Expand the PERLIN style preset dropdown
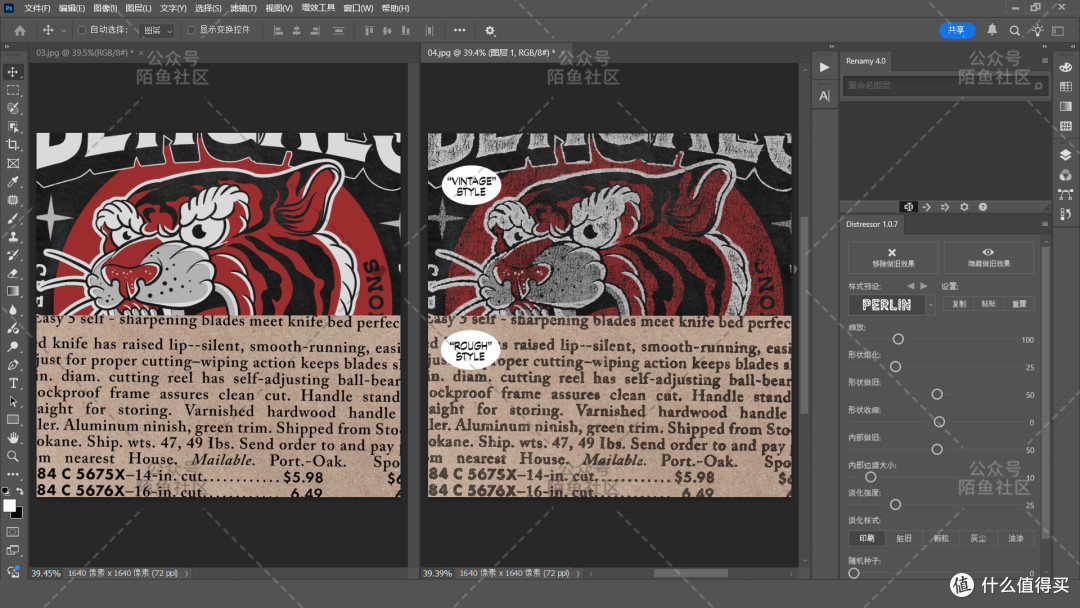Viewport: 1080px width, 608px height. [931, 304]
